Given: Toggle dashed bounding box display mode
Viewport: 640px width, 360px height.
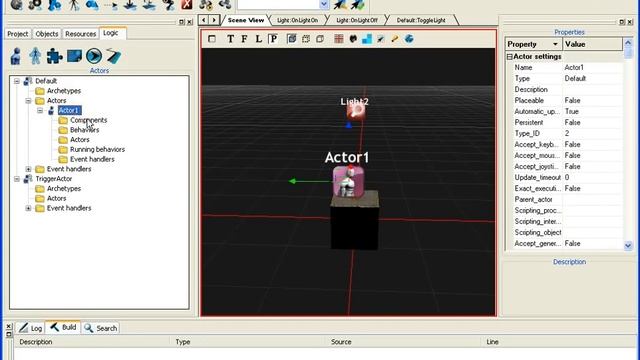Looking at the screenshot, I should [306, 39].
